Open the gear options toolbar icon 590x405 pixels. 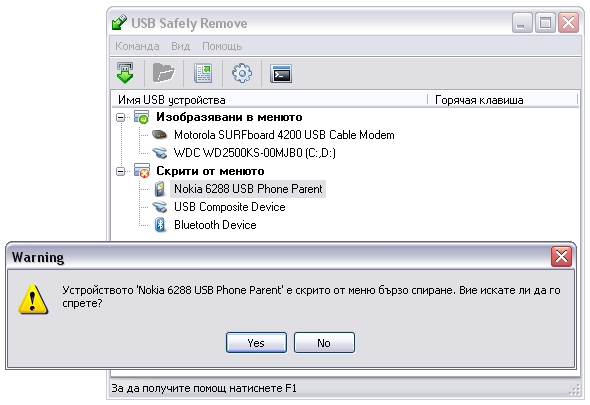(242, 73)
